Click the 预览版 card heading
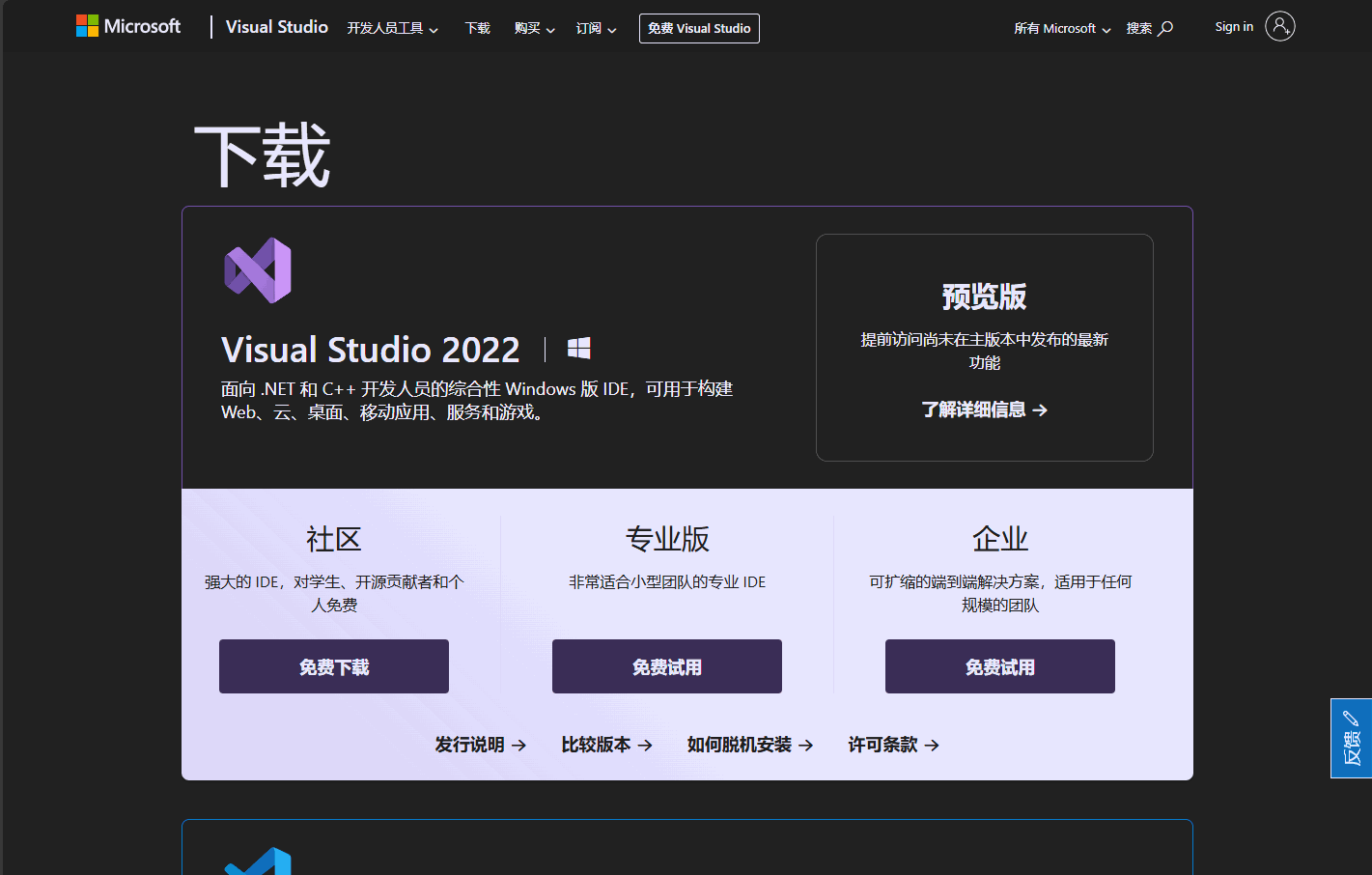Viewport: 1372px width, 875px height. [984, 296]
